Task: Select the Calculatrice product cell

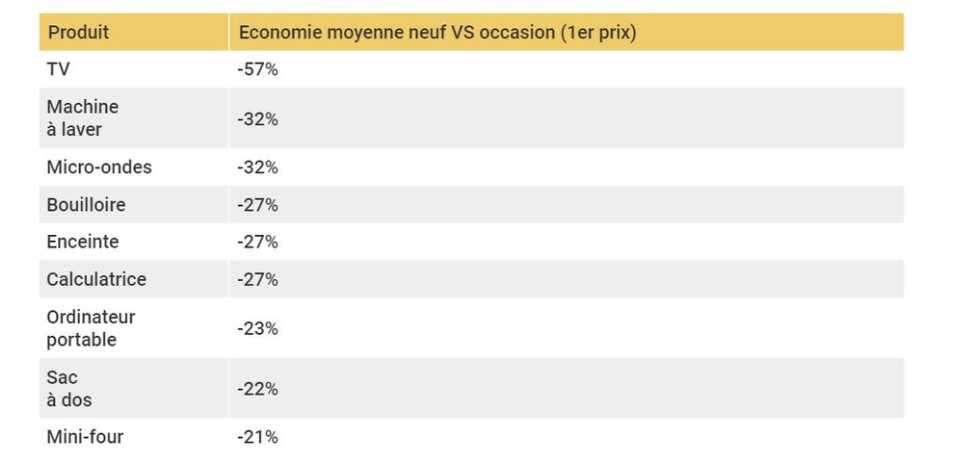Action: click(96, 279)
